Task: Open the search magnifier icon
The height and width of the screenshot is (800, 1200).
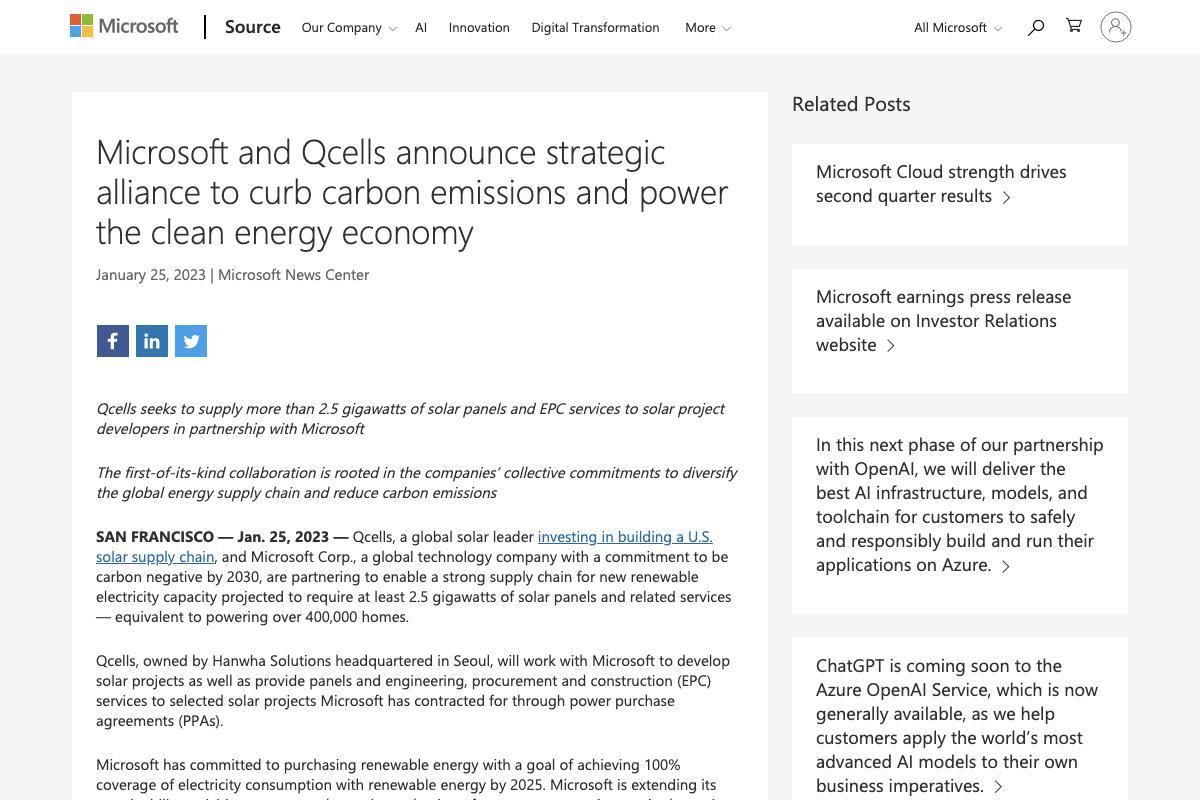Action: pyautogui.click(x=1036, y=27)
